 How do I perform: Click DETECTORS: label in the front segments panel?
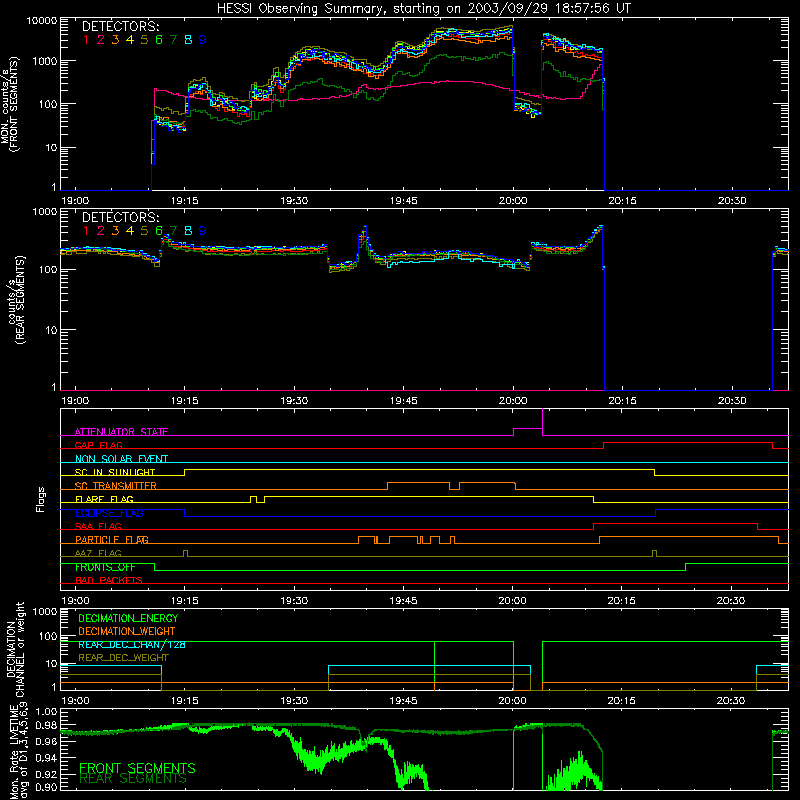point(121,26)
